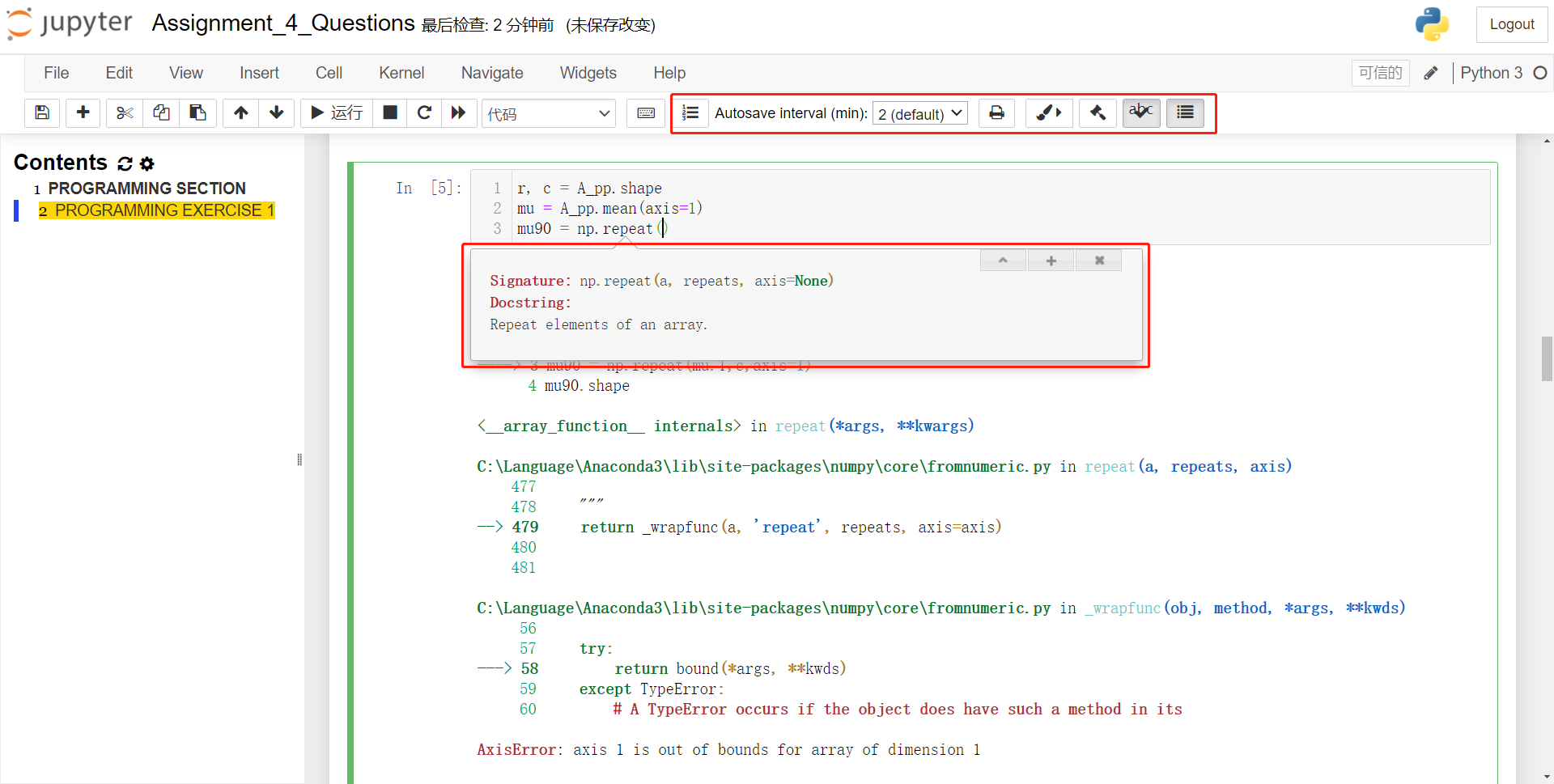Screen dimensions: 1554x784
Task: Open the command palette keyboard icon
Action: [646, 113]
